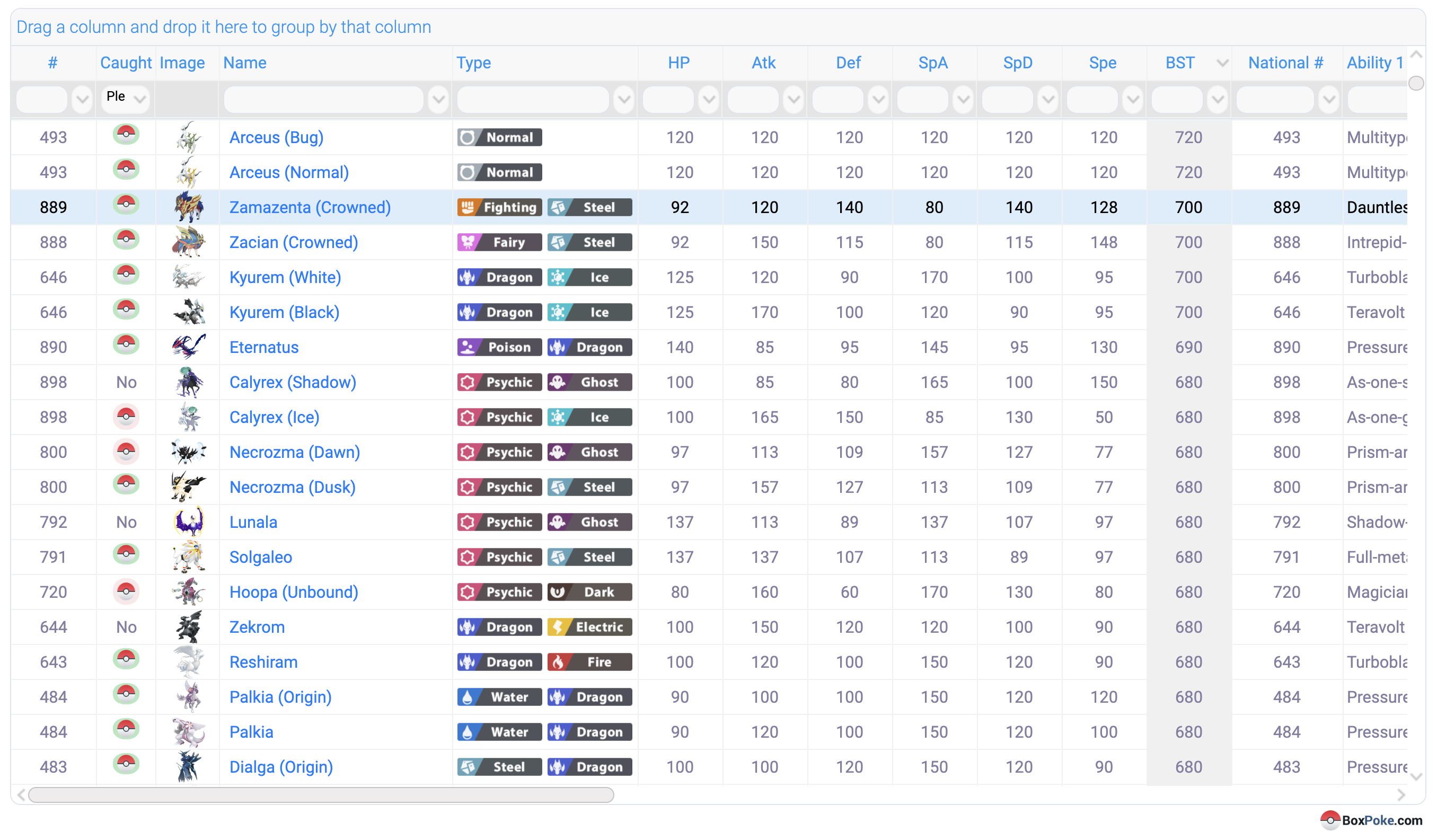
Task: Click the Water type badge on Palkia (Origin) row
Action: (499, 697)
